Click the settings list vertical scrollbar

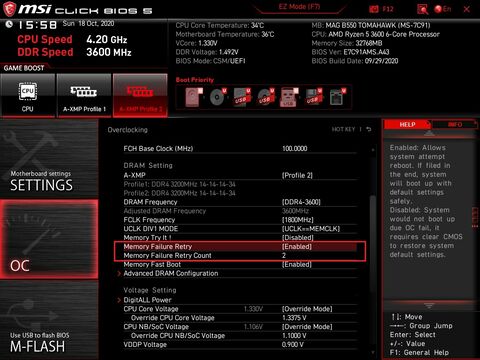373,243
